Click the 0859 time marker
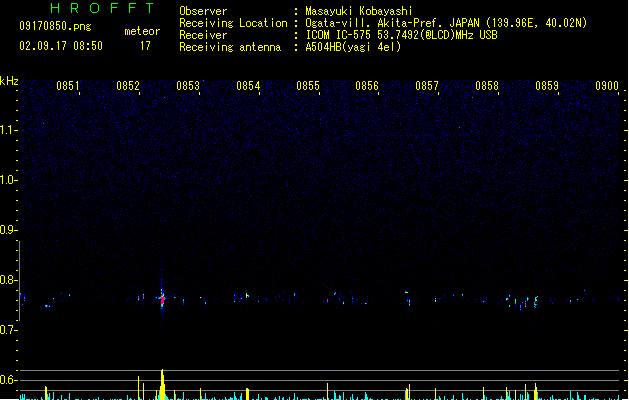This screenshot has width=629, height=400. [x=547, y=86]
